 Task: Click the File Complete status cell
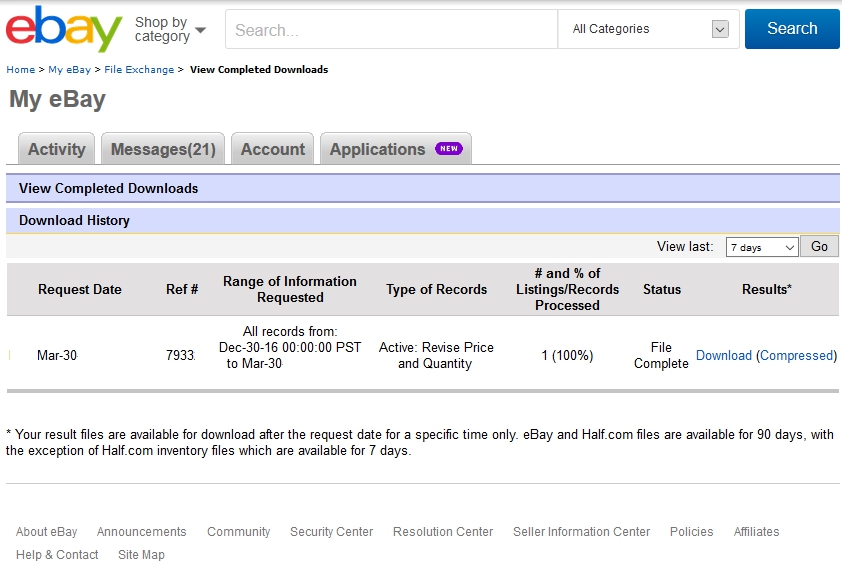[x=661, y=355]
